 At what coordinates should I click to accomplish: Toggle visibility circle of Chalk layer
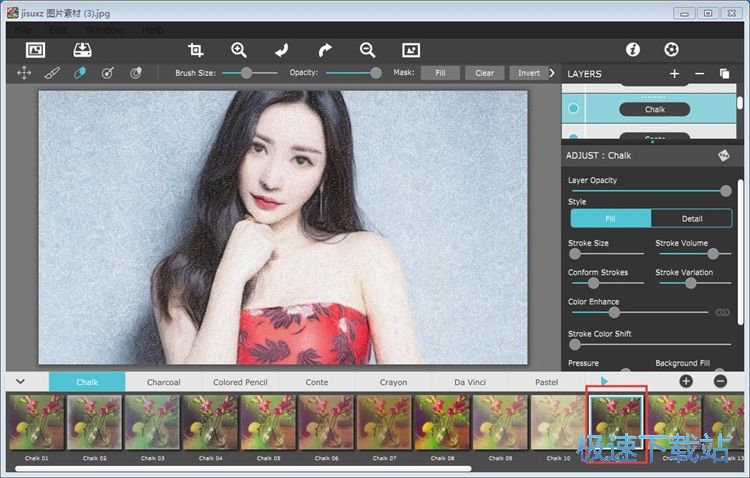pos(574,109)
